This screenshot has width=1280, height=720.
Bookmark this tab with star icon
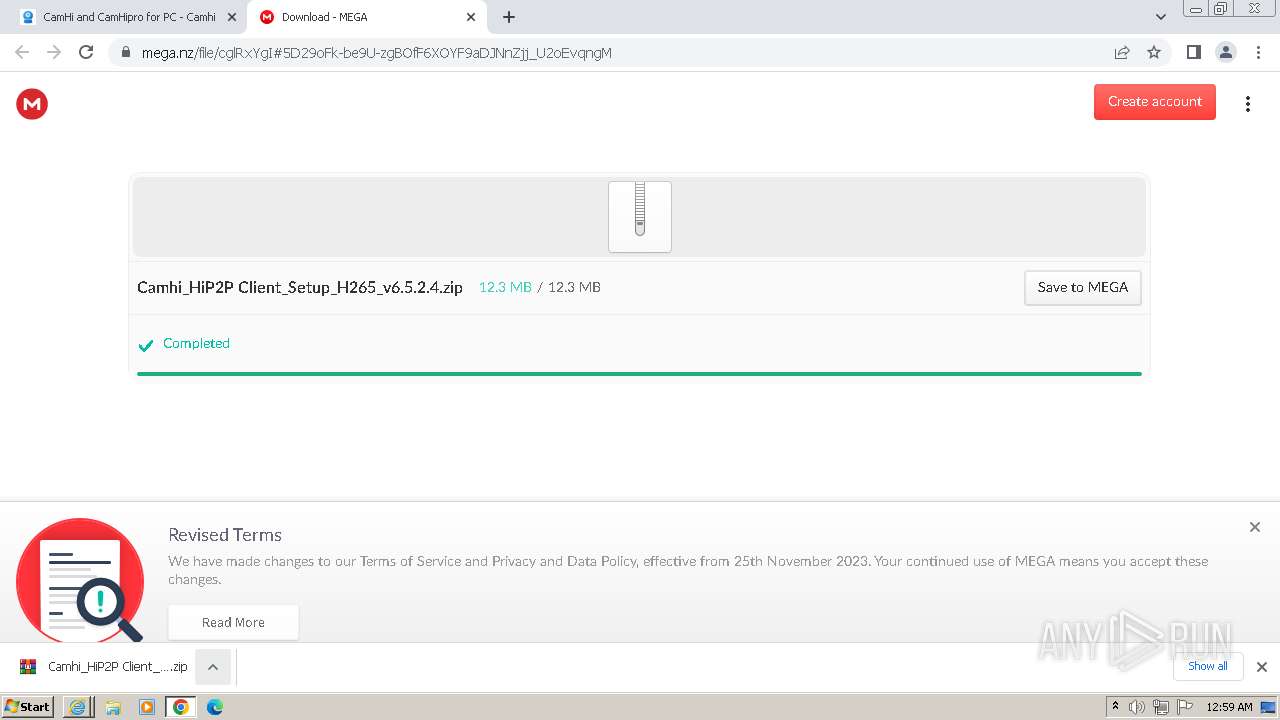pos(1154,52)
